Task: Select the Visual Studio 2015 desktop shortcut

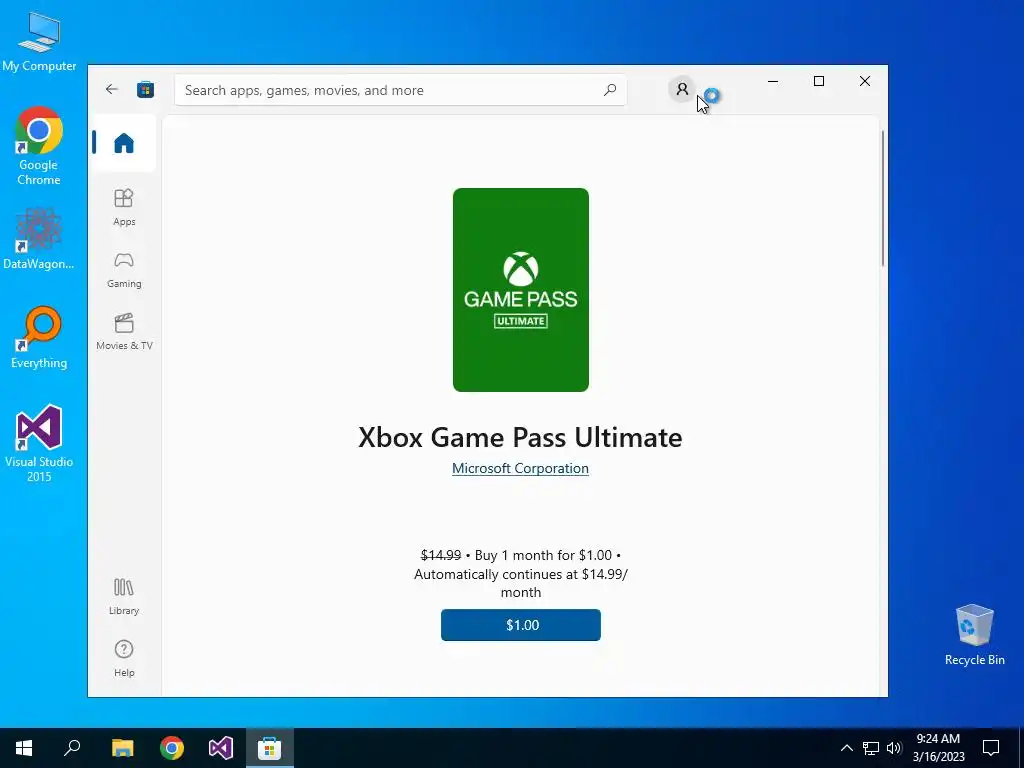Action: click(x=39, y=444)
